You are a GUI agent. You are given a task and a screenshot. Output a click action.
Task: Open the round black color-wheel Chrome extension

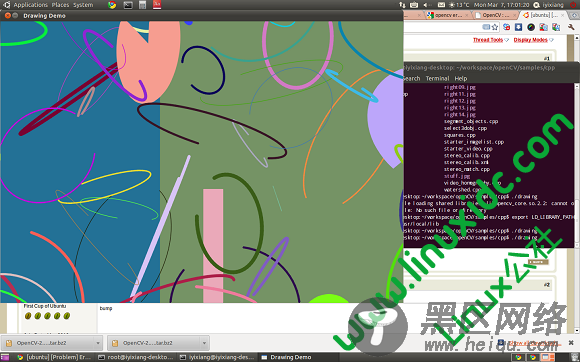[x=531, y=27]
